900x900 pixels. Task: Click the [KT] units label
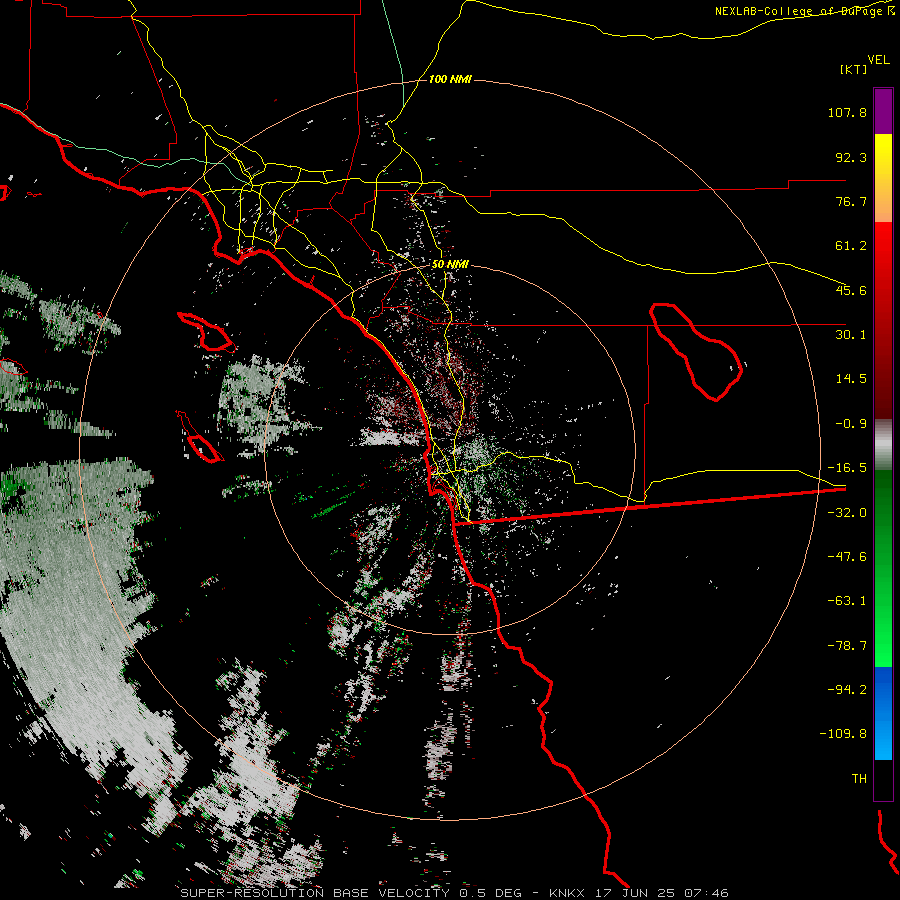tap(853, 69)
